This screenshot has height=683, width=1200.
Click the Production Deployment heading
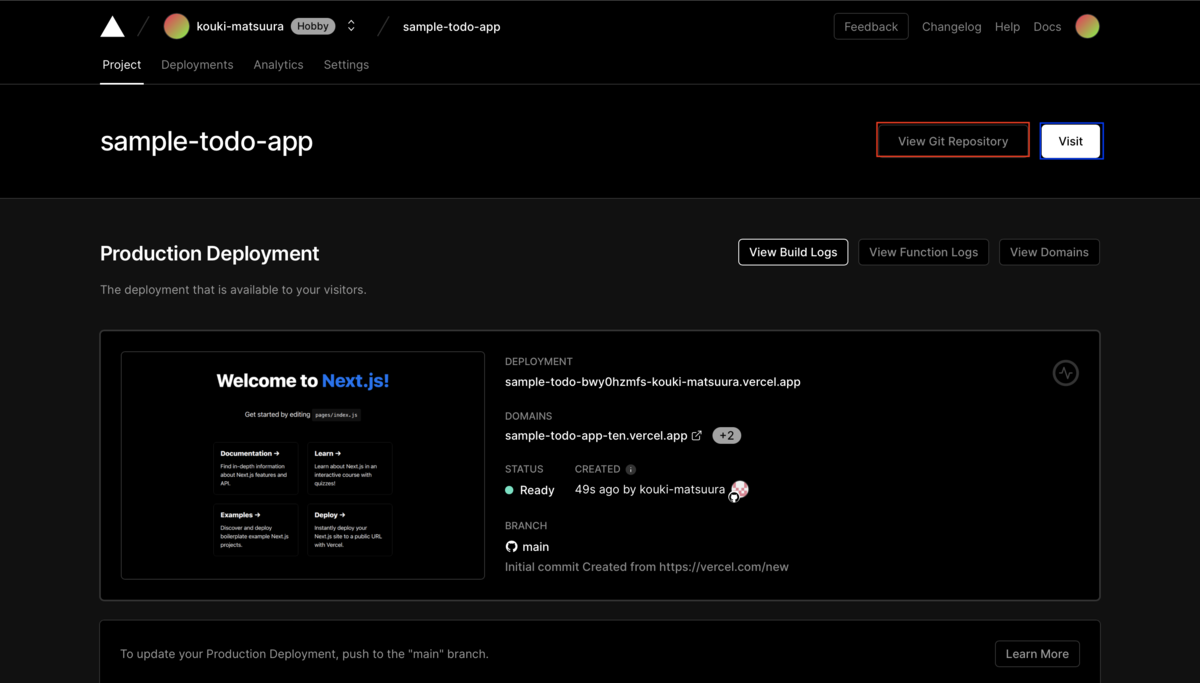(210, 254)
